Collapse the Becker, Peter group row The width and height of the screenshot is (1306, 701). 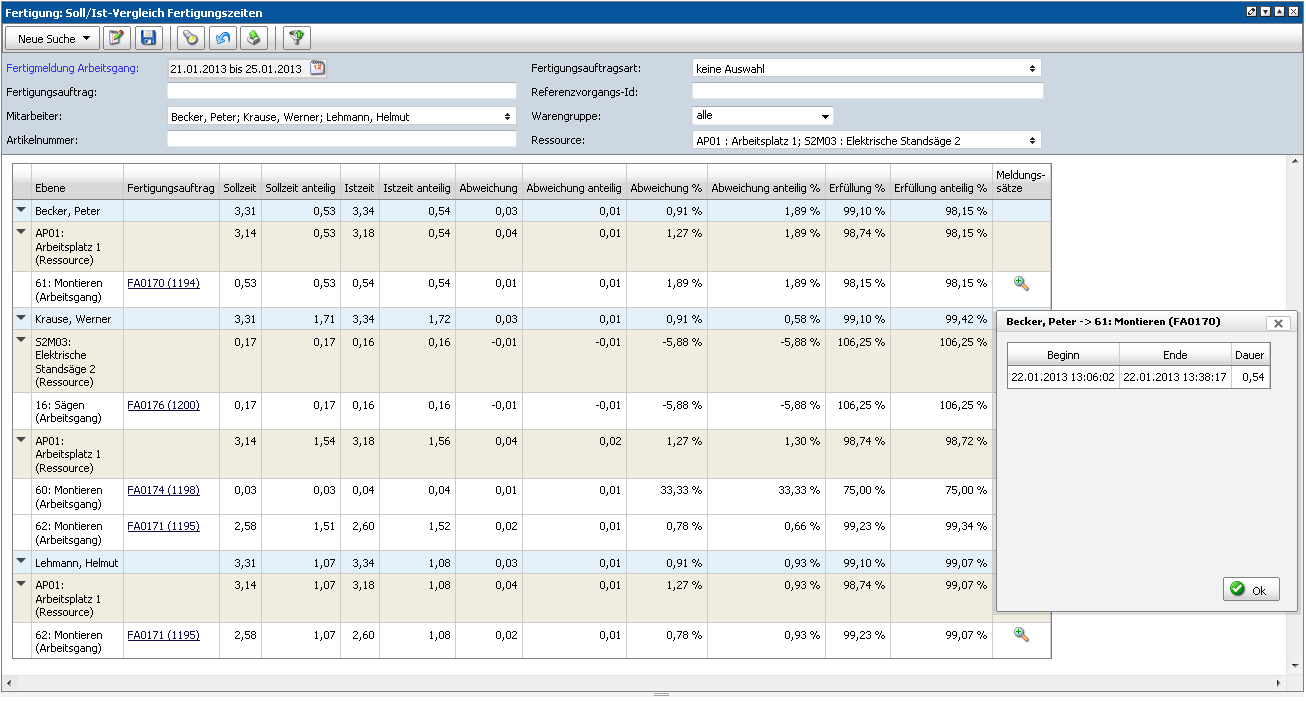click(x=21, y=210)
